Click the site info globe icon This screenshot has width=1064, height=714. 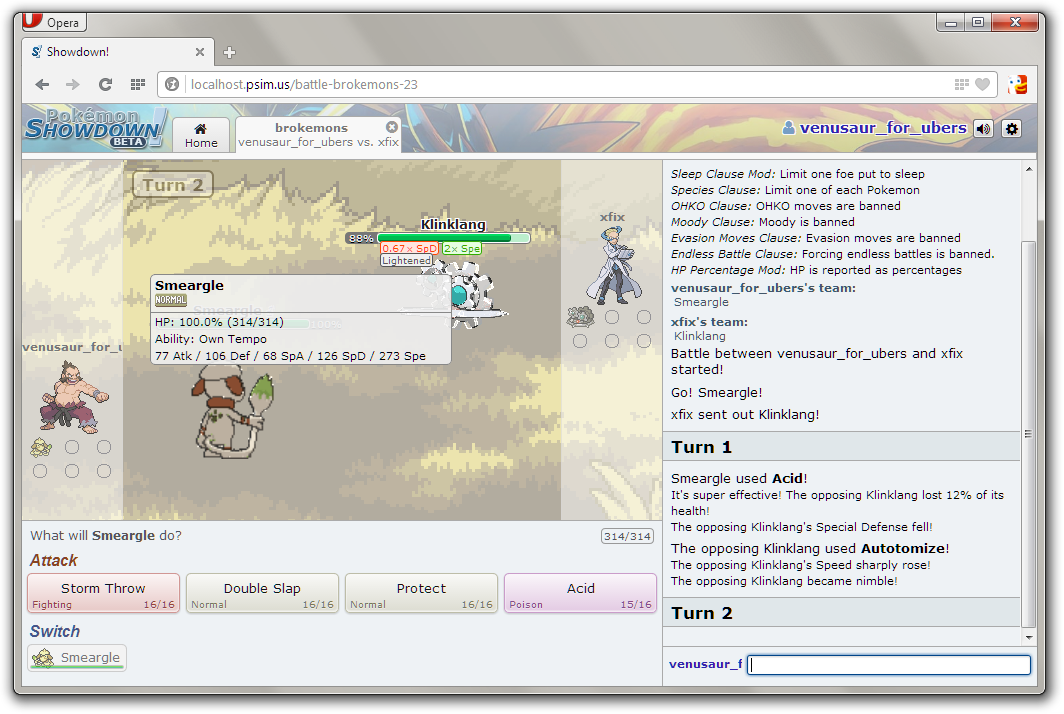(x=172, y=85)
